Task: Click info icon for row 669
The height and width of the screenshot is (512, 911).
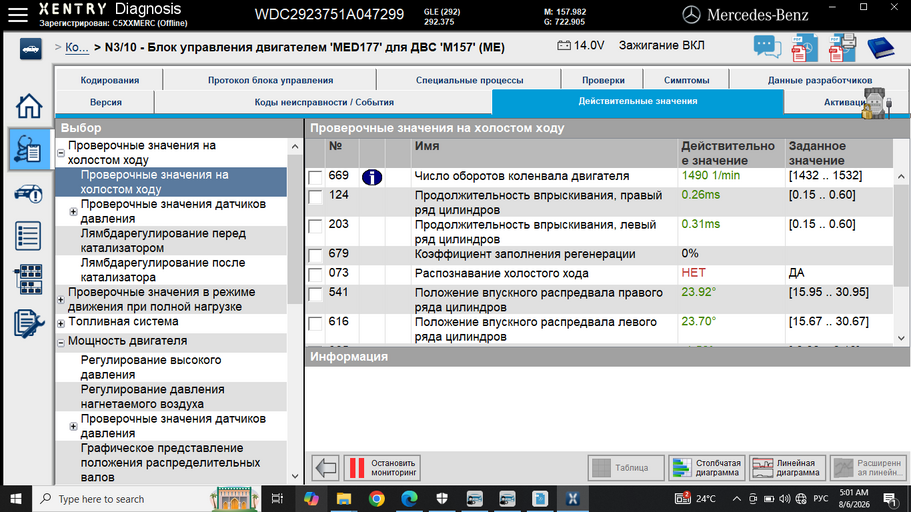Action: click(x=372, y=177)
